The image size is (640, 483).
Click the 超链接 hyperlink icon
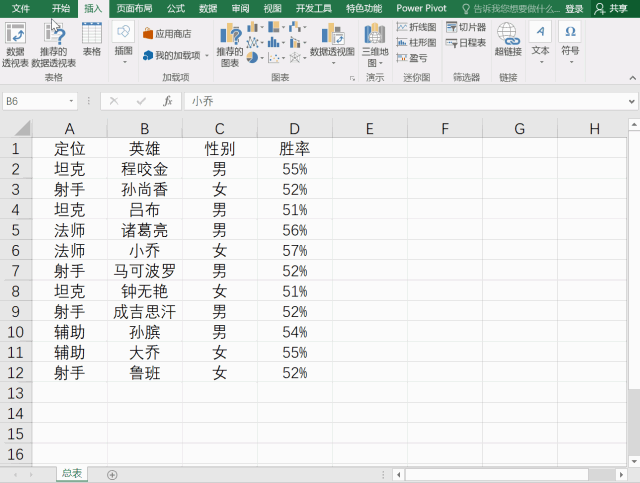[507, 40]
